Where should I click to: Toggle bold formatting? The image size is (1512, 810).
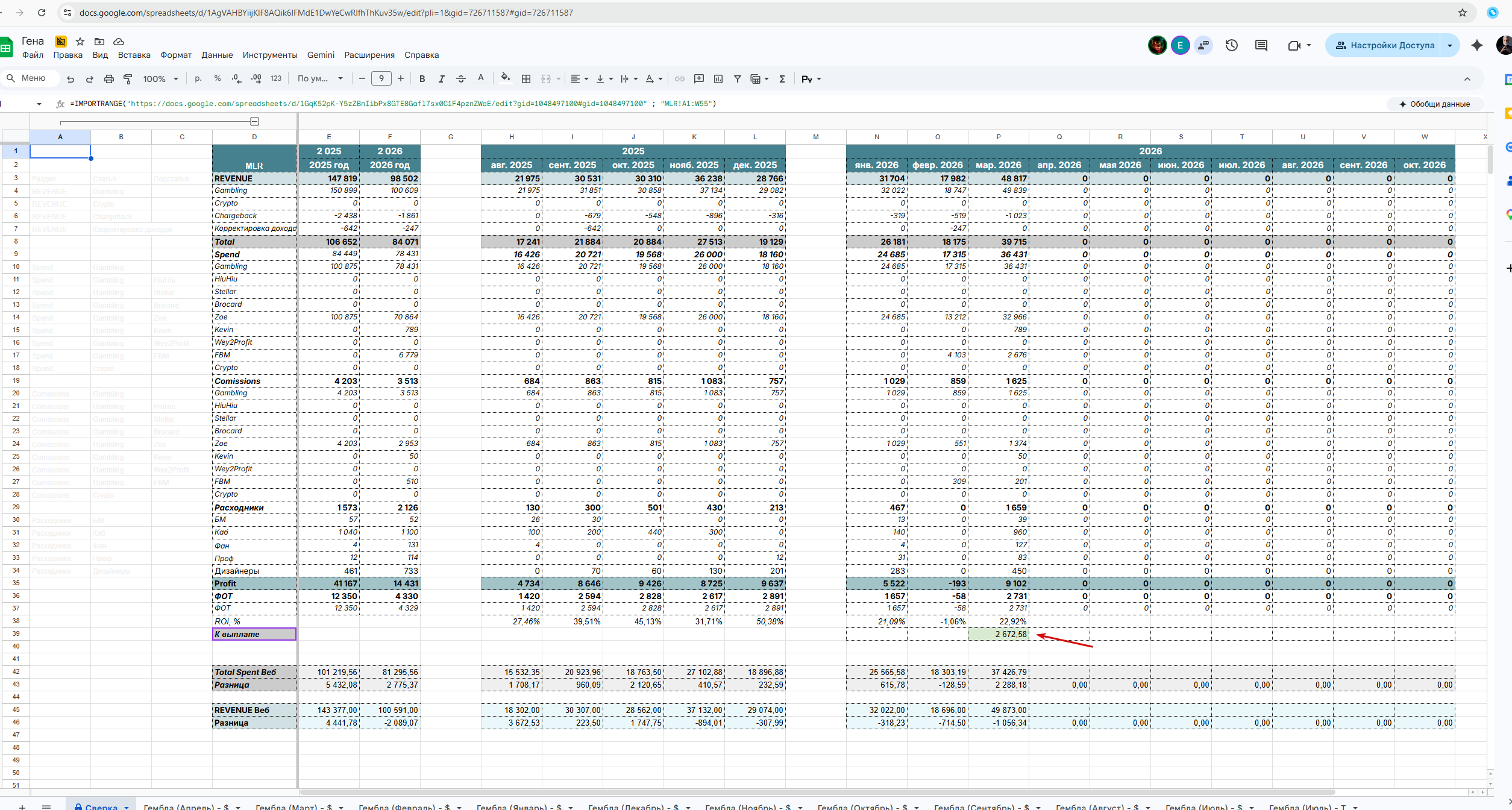point(422,79)
